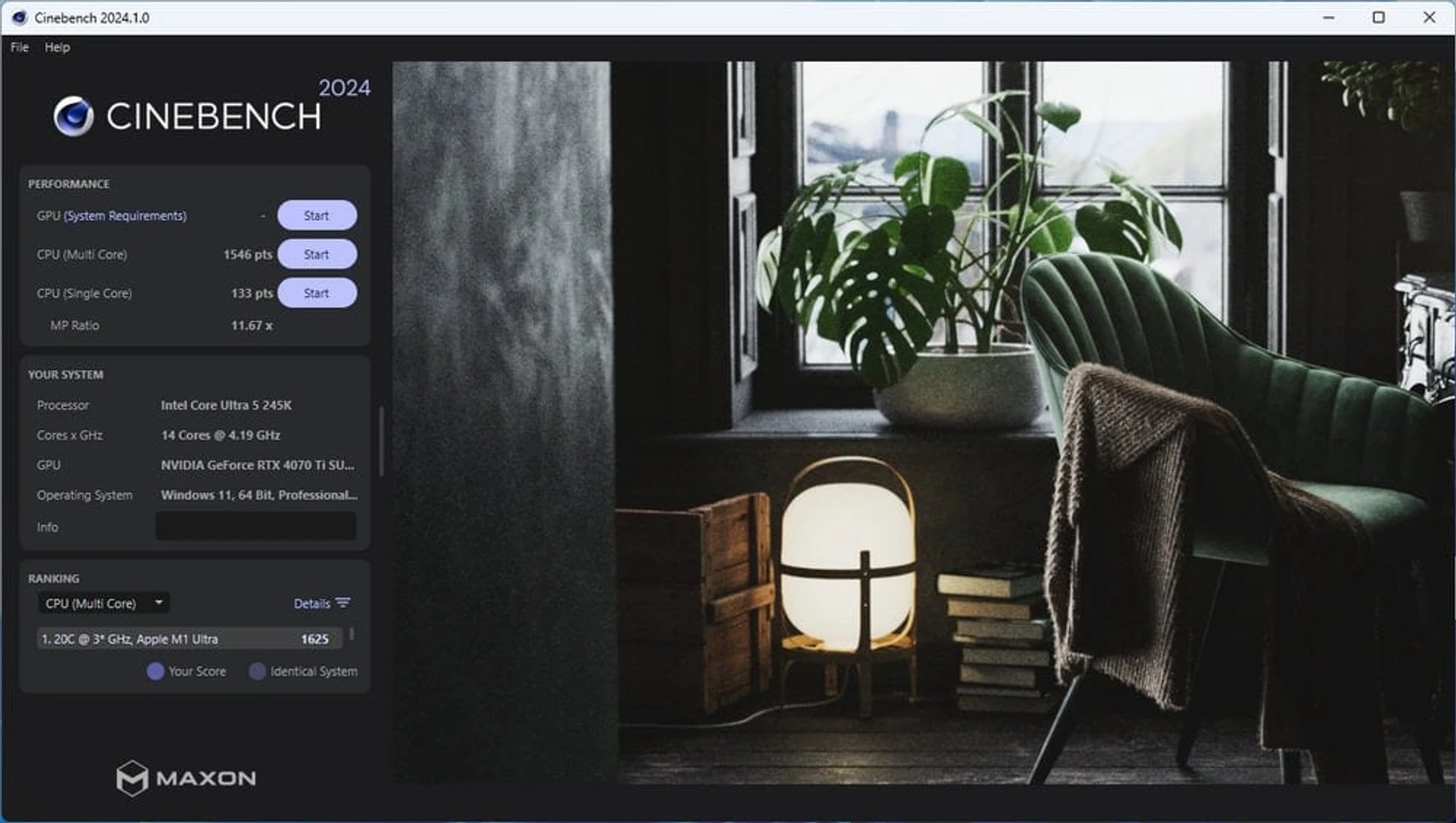
Task: Minimize the Cinebench window
Action: (x=1329, y=17)
